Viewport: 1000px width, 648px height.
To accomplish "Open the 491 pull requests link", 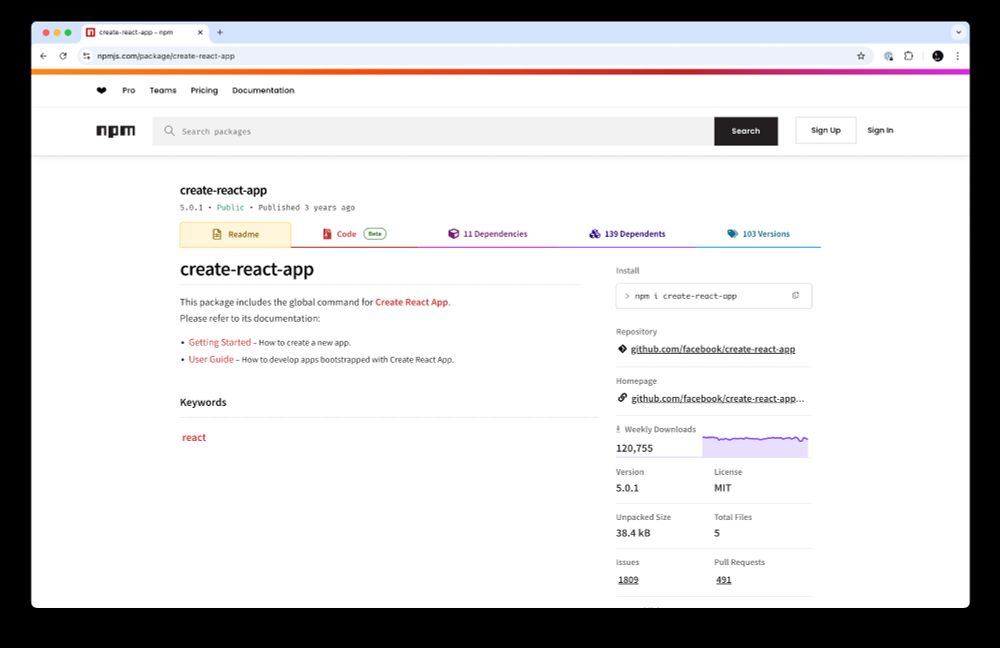I will 723,579.
